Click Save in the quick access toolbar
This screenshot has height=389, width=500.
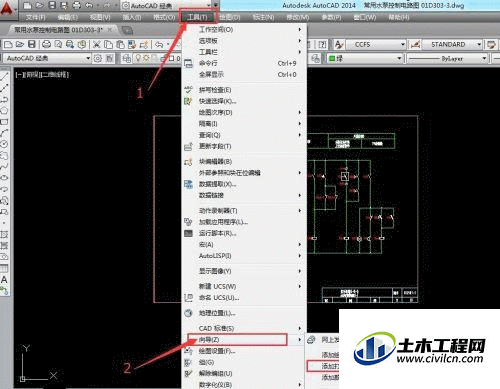pos(52,5)
